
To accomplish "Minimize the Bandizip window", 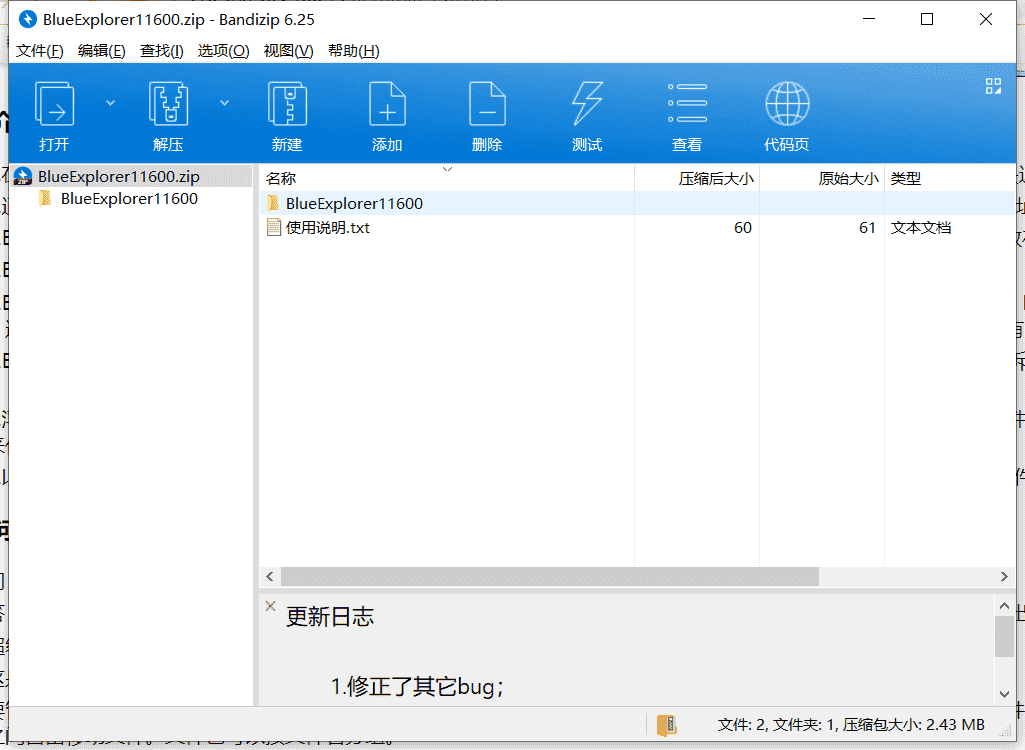I will click(x=869, y=19).
